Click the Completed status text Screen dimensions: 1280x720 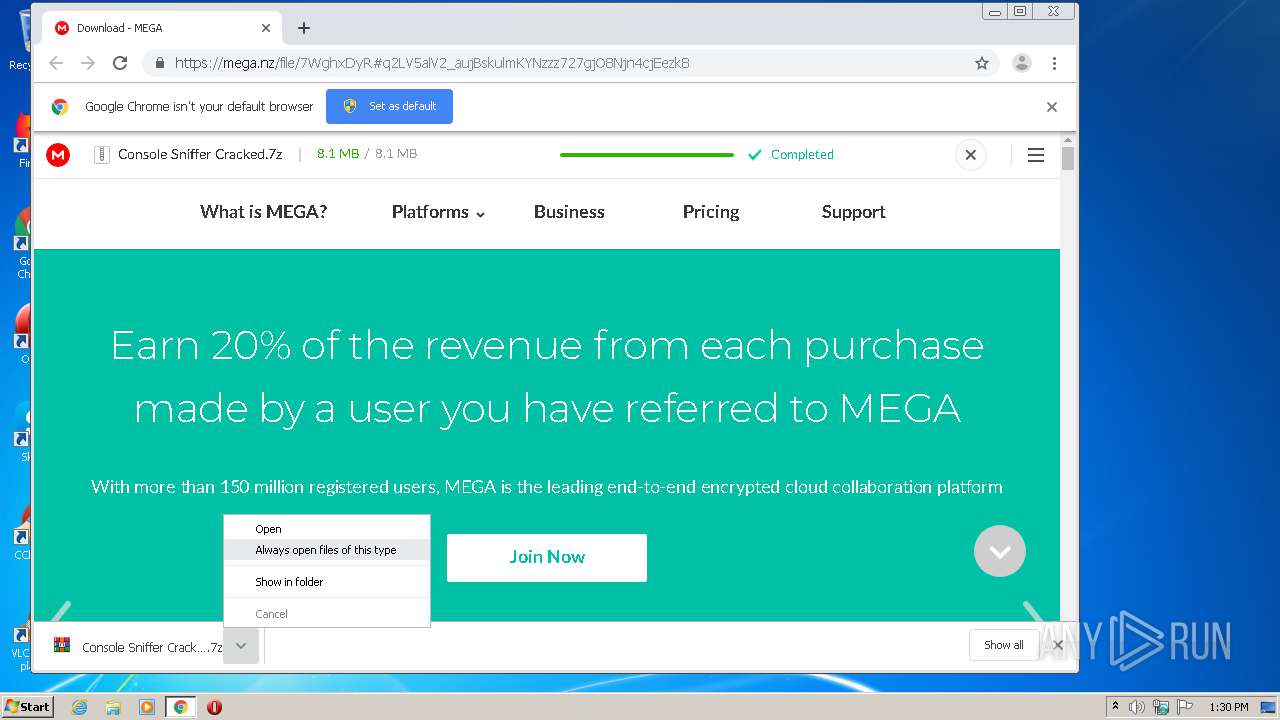tap(802, 155)
